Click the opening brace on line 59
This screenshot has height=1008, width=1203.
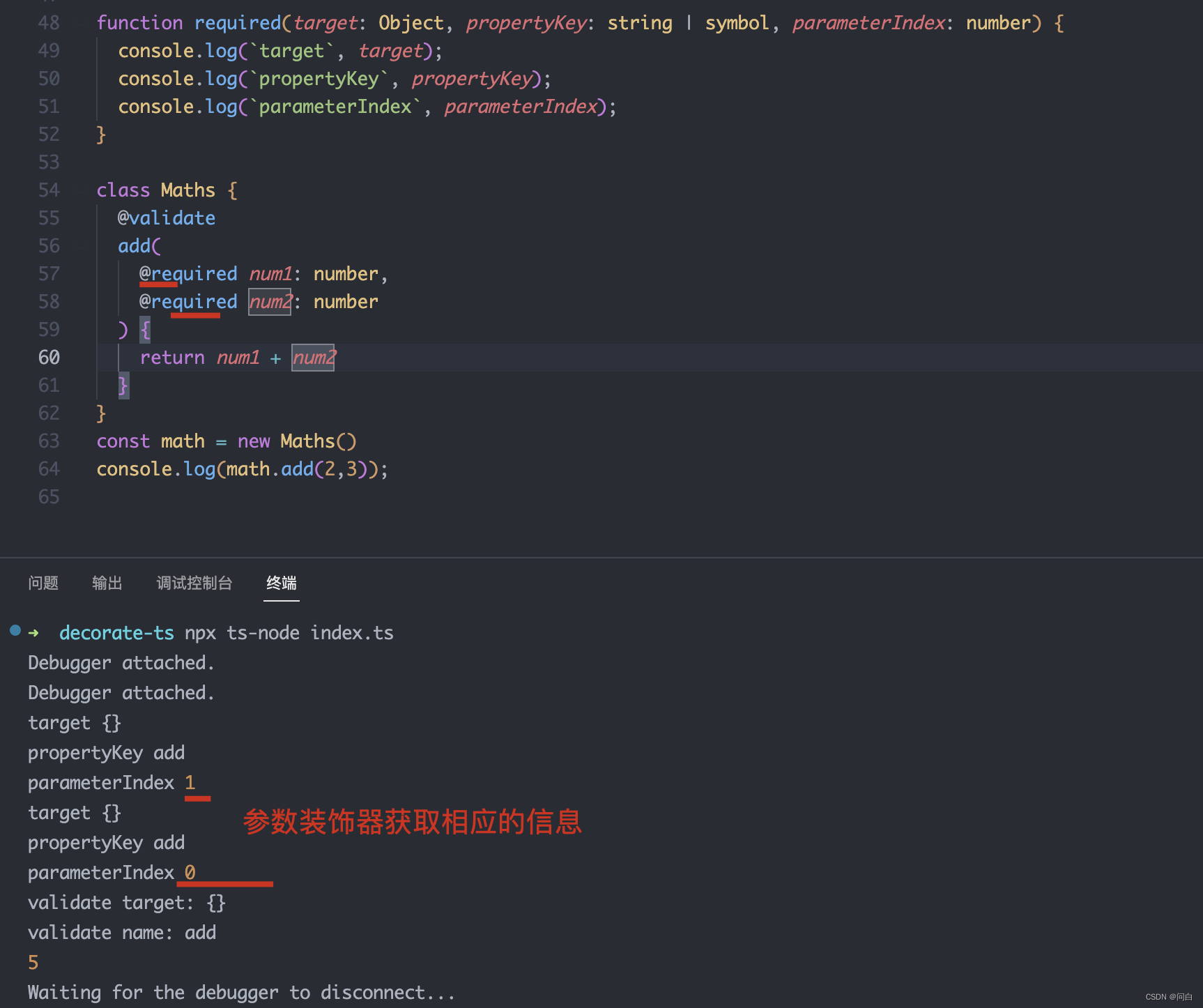[145, 330]
